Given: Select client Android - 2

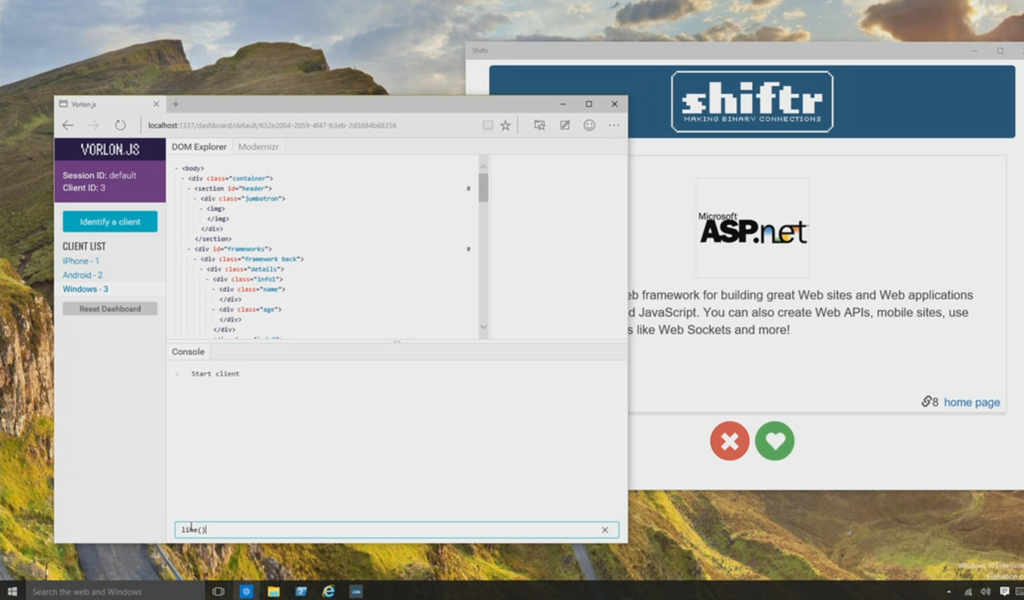Looking at the screenshot, I should pyautogui.click(x=82, y=276).
